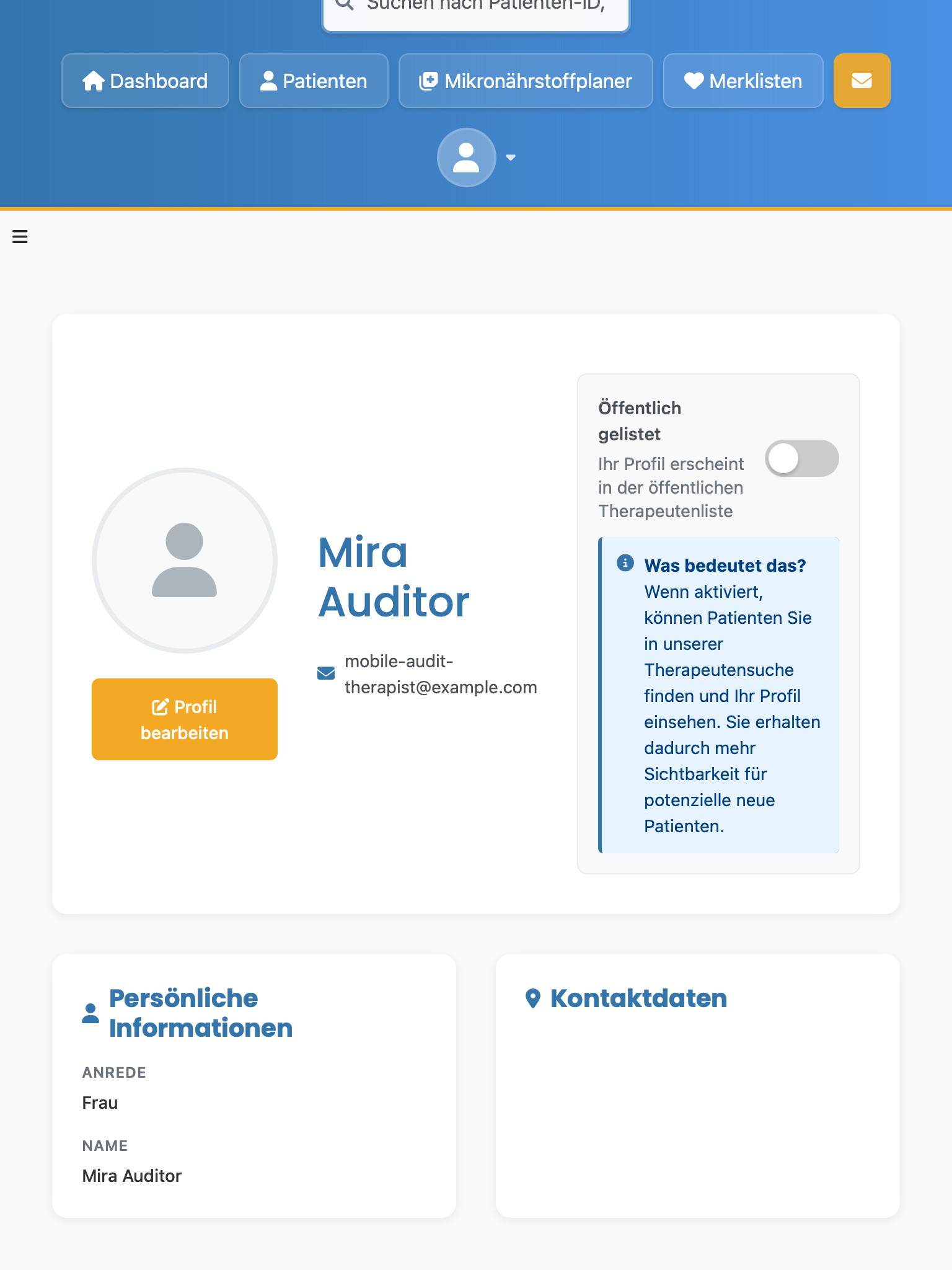
Task: Open Merklisten
Action: (x=743, y=81)
